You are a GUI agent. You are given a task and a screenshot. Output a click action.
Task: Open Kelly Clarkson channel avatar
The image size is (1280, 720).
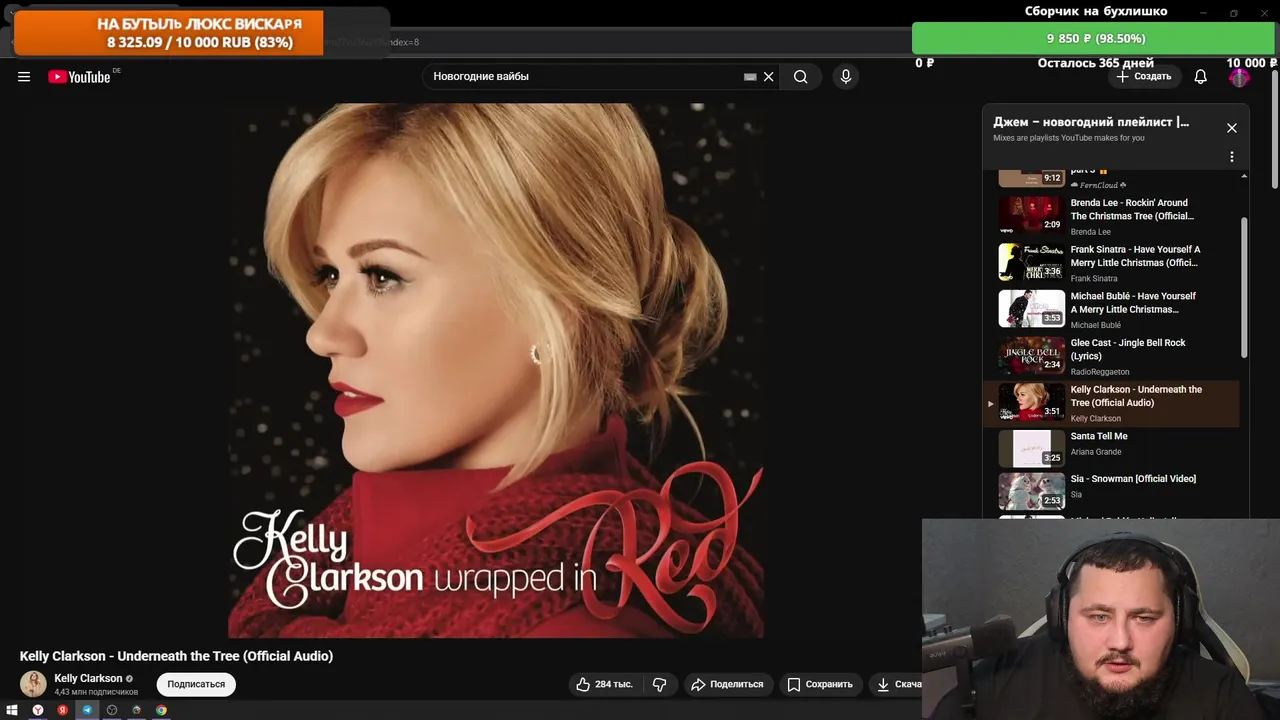(x=33, y=684)
